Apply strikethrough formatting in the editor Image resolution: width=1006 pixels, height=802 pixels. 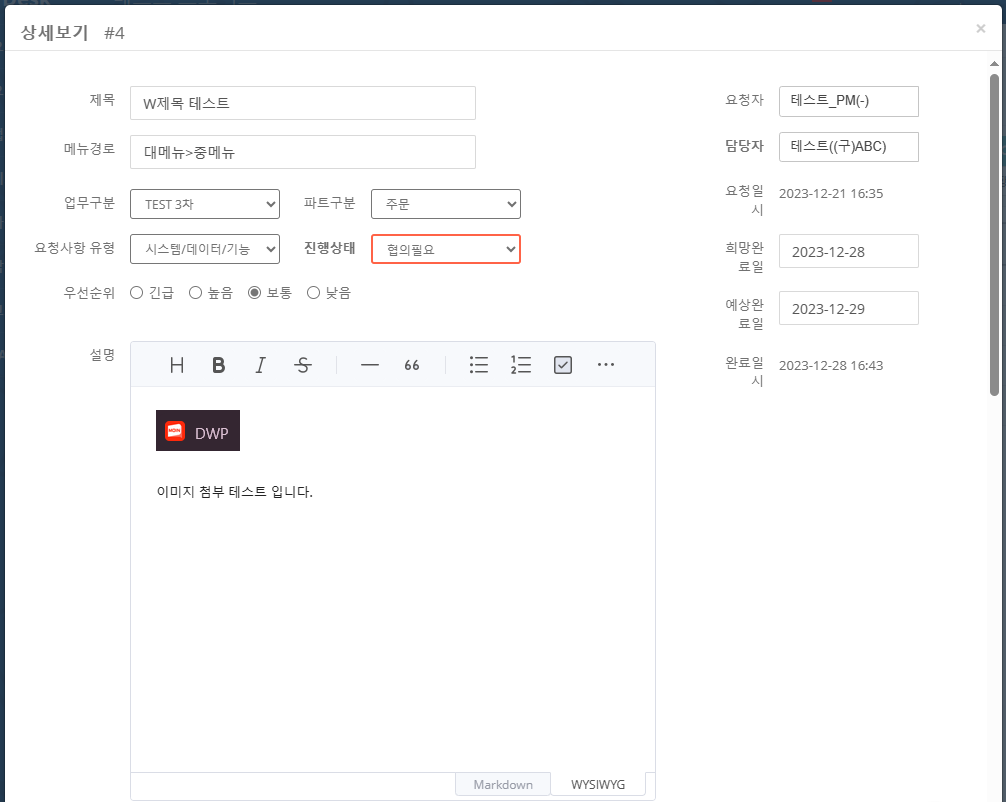302,365
